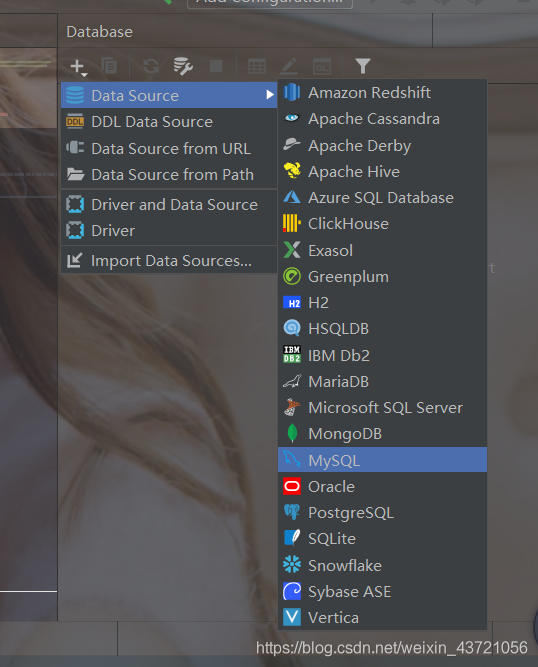Click the Oracle text label
538x667 pixels.
[x=331, y=487]
